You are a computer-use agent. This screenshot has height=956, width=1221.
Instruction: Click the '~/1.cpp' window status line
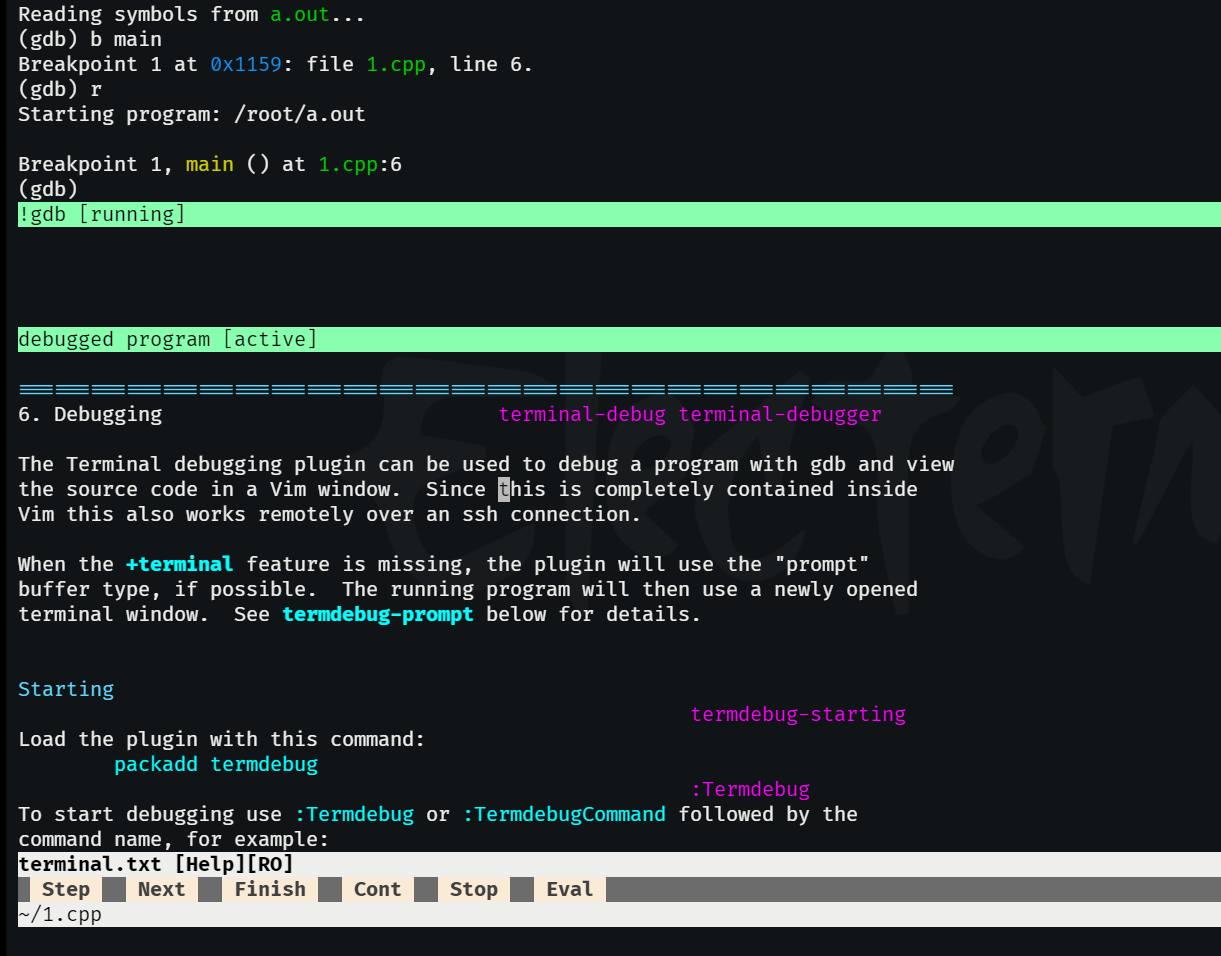pyautogui.click(x=619, y=914)
